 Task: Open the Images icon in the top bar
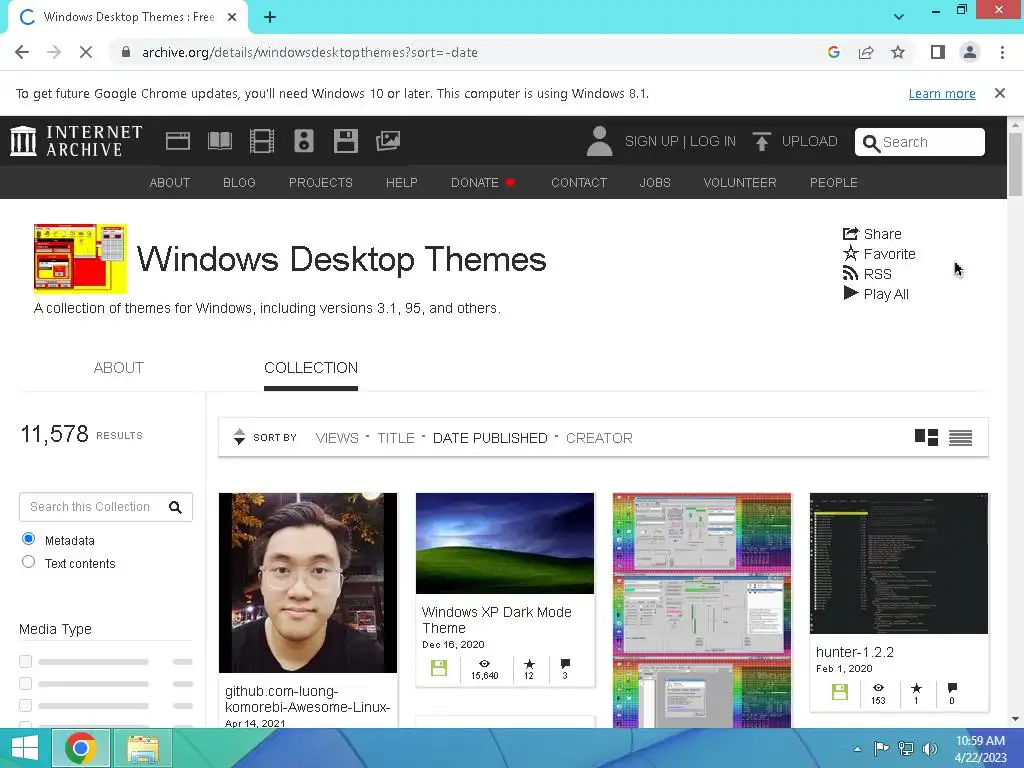click(388, 141)
